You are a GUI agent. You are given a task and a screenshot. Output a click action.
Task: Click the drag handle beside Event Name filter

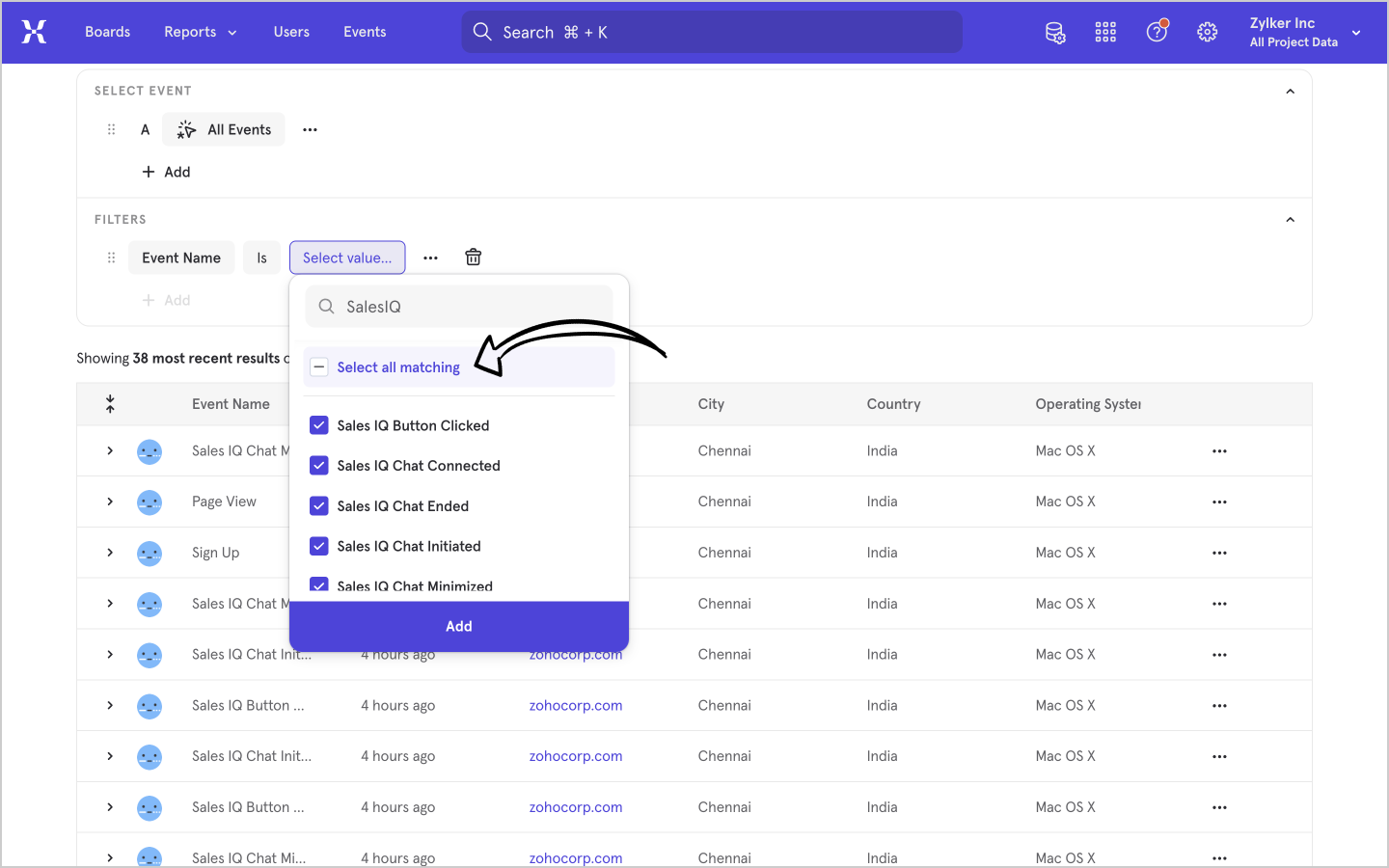[111, 258]
